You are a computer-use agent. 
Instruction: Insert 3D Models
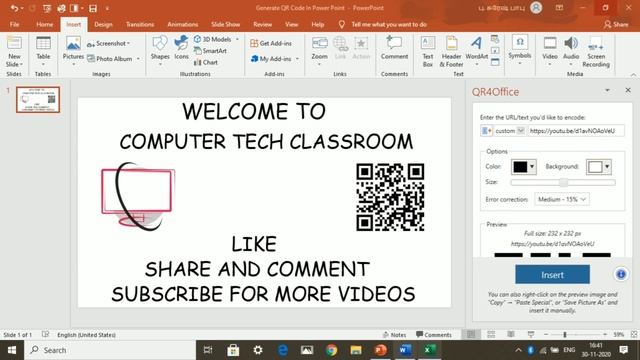[x=213, y=39]
